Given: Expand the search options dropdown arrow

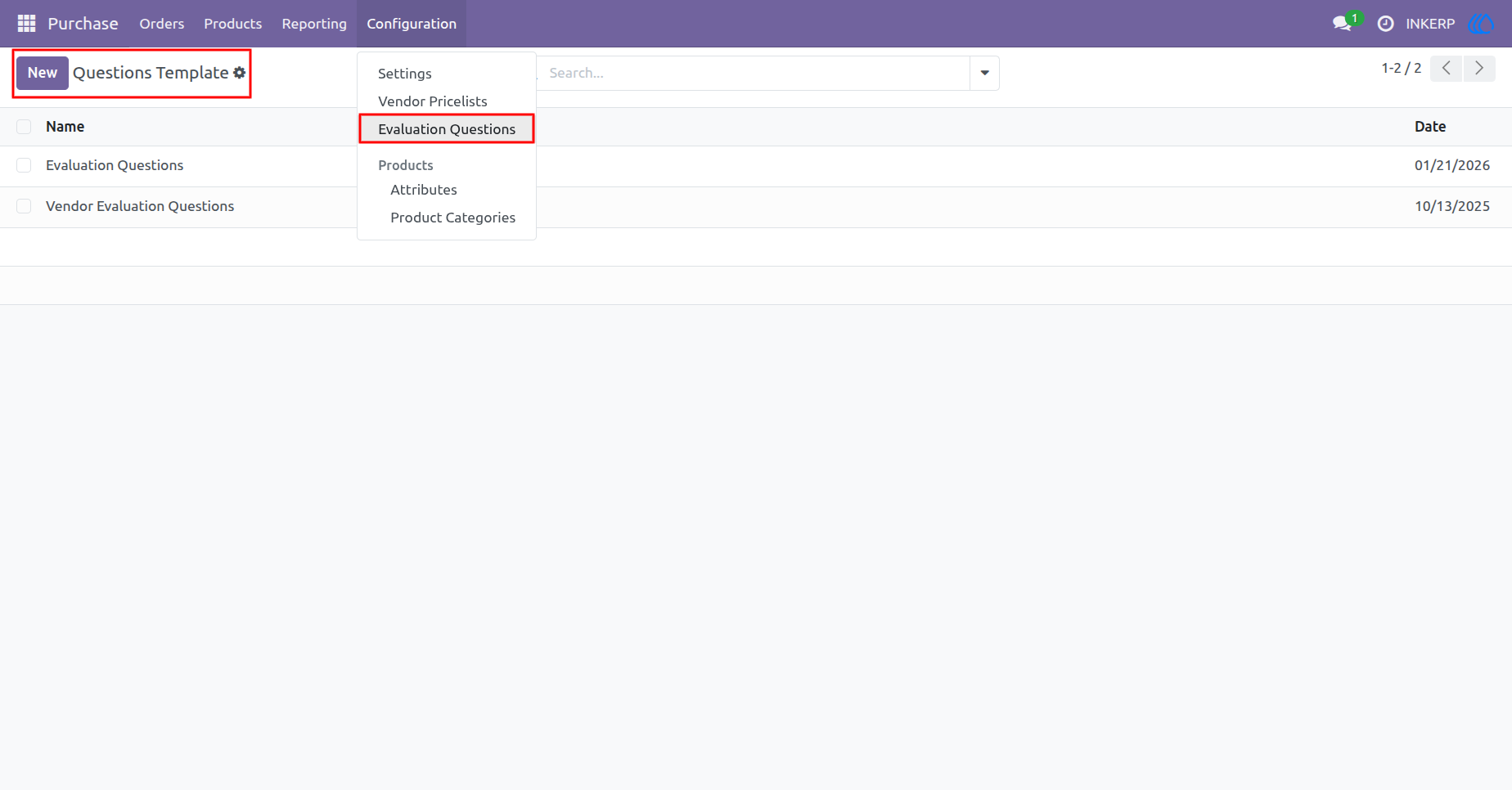Looking at the screenshot, I should pos(984,73).
